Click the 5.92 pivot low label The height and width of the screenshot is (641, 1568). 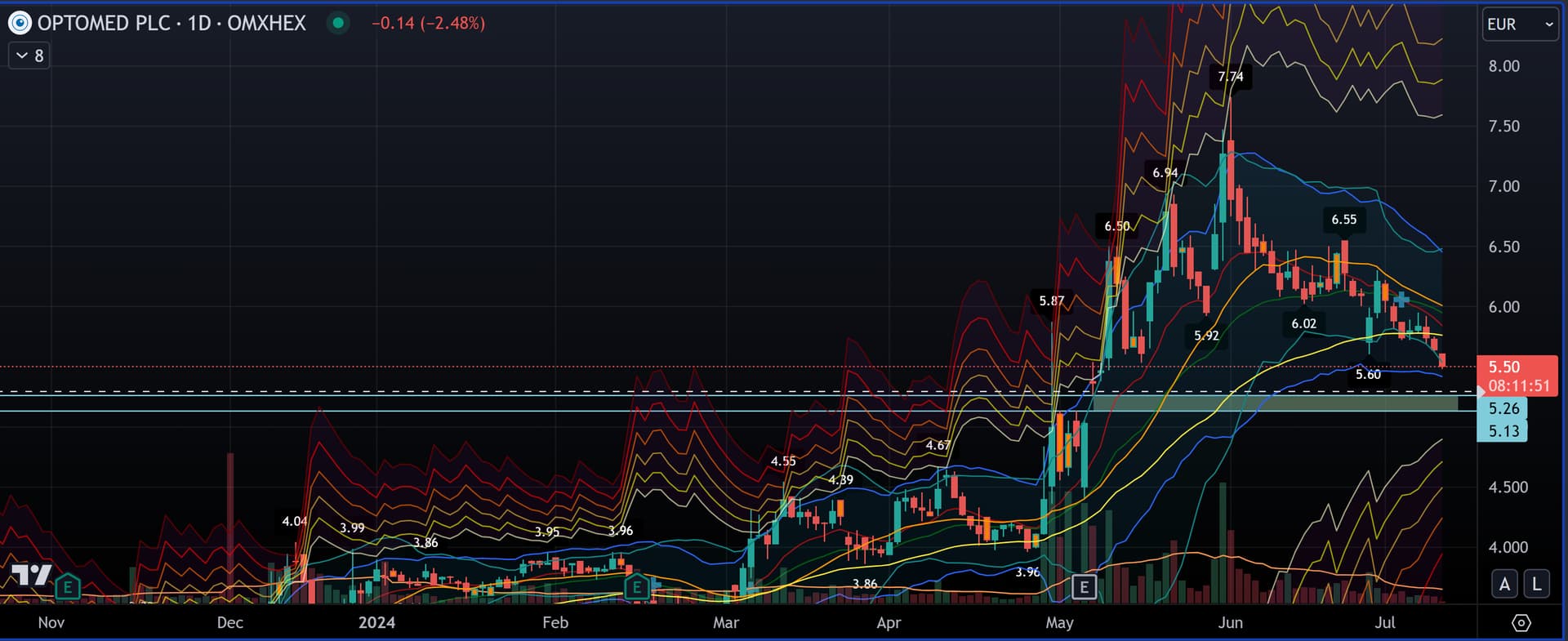tap(1206, 336)
